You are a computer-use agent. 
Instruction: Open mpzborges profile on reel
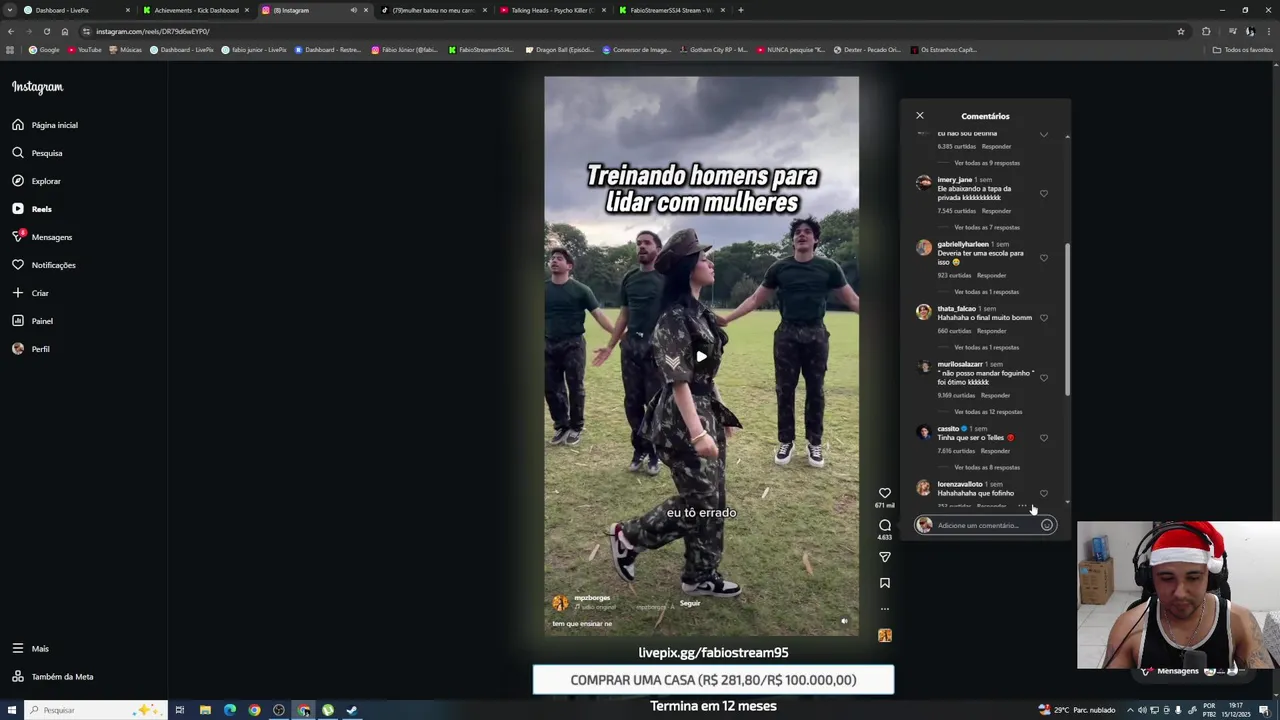tap(592, 598)
